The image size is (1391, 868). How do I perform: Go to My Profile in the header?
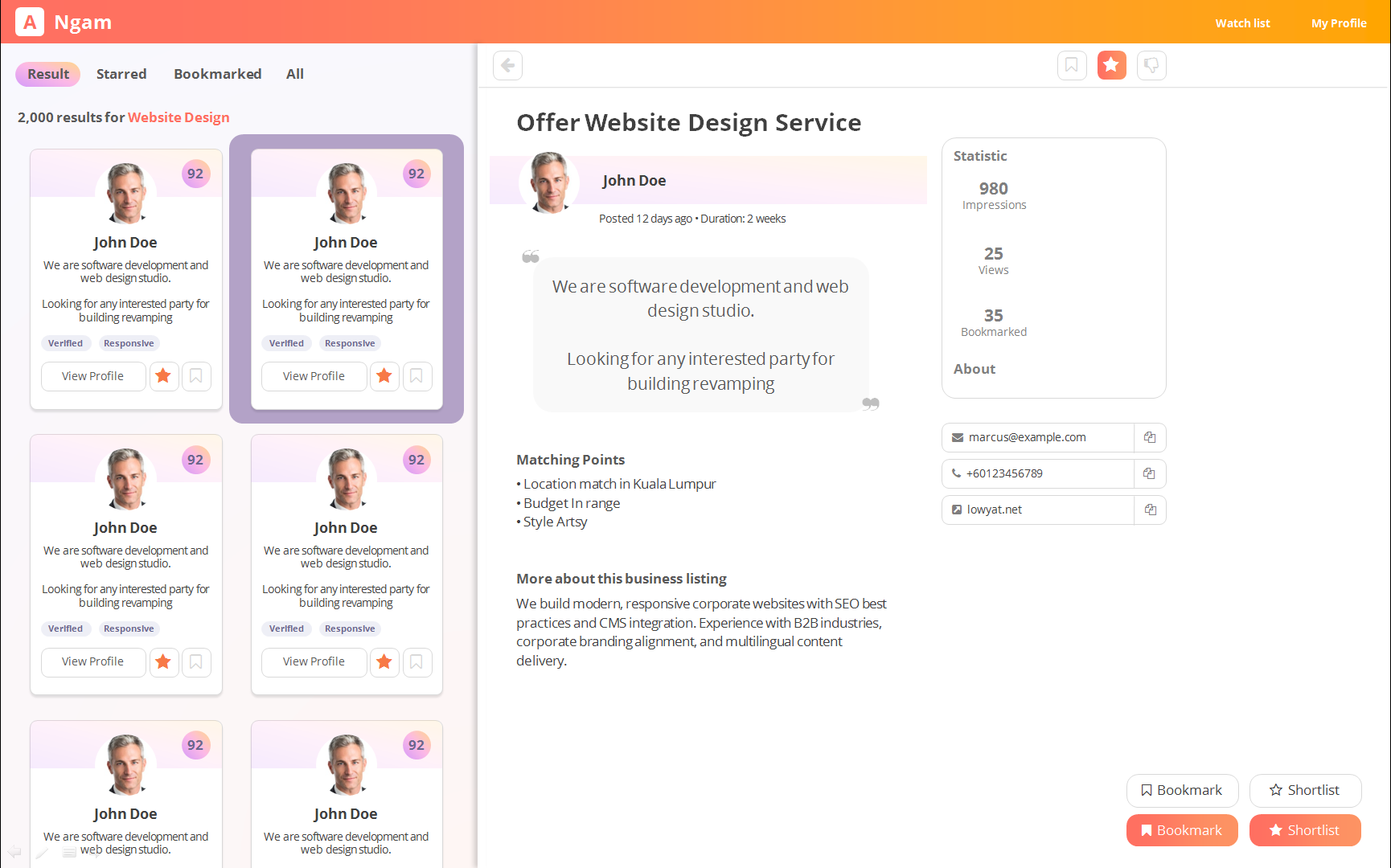(1338, 23)
